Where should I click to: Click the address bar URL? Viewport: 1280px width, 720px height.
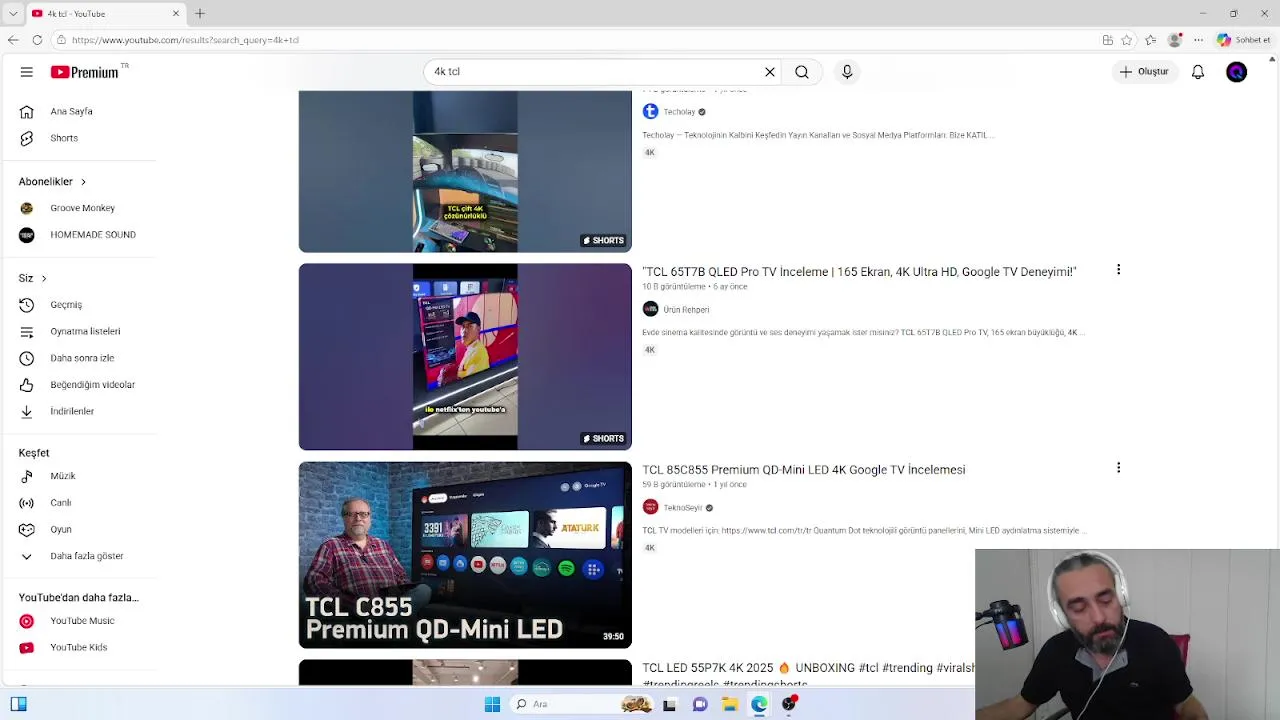click(x=185, y=40)
